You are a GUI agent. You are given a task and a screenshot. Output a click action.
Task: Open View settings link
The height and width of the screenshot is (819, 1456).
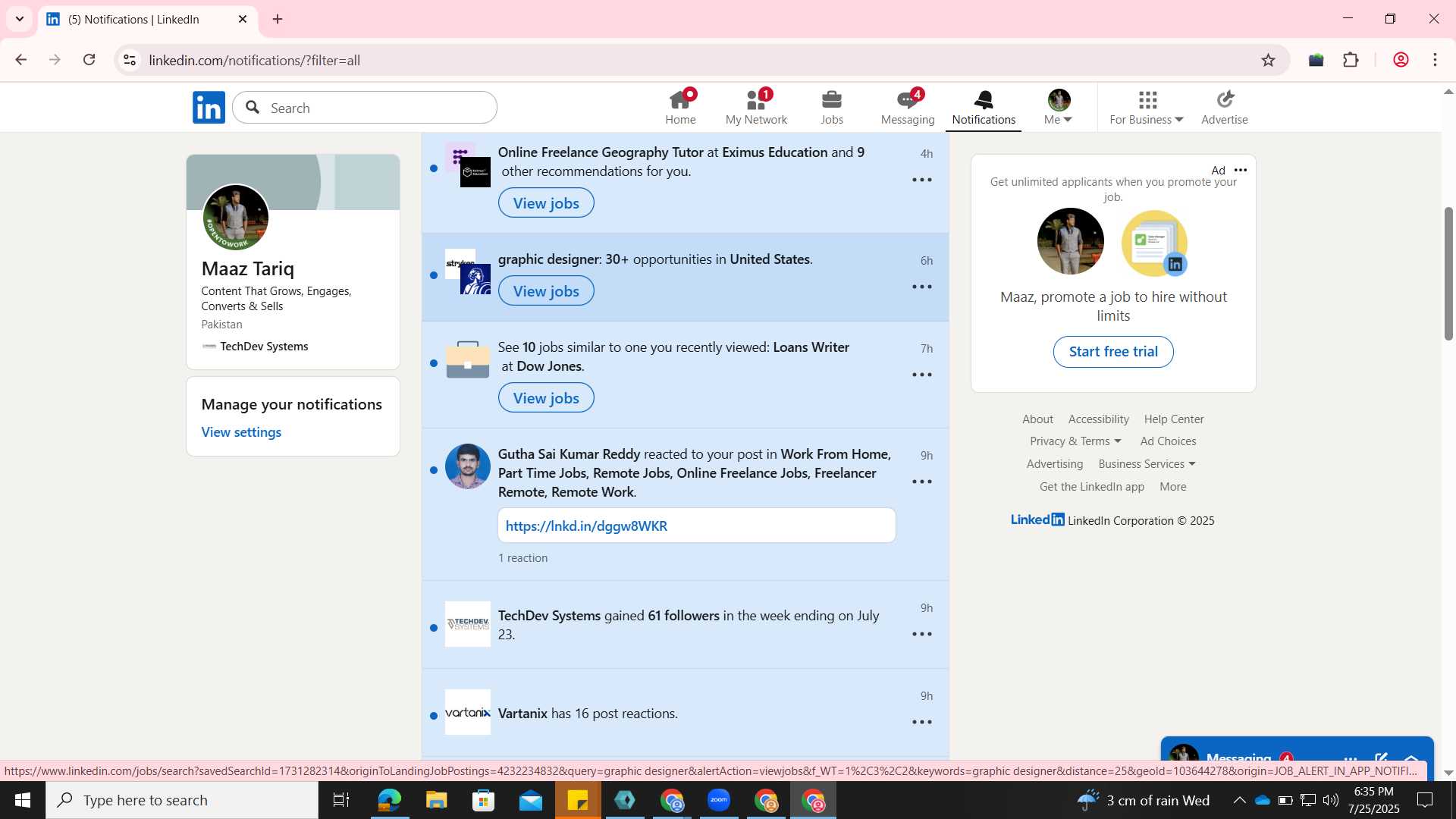[x=241, y=432]
